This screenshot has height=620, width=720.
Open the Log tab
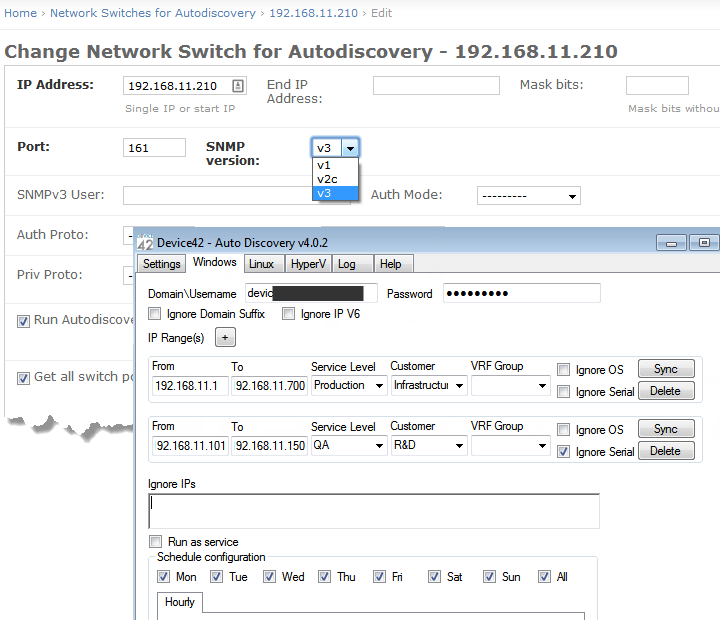[x=352, y=264]
